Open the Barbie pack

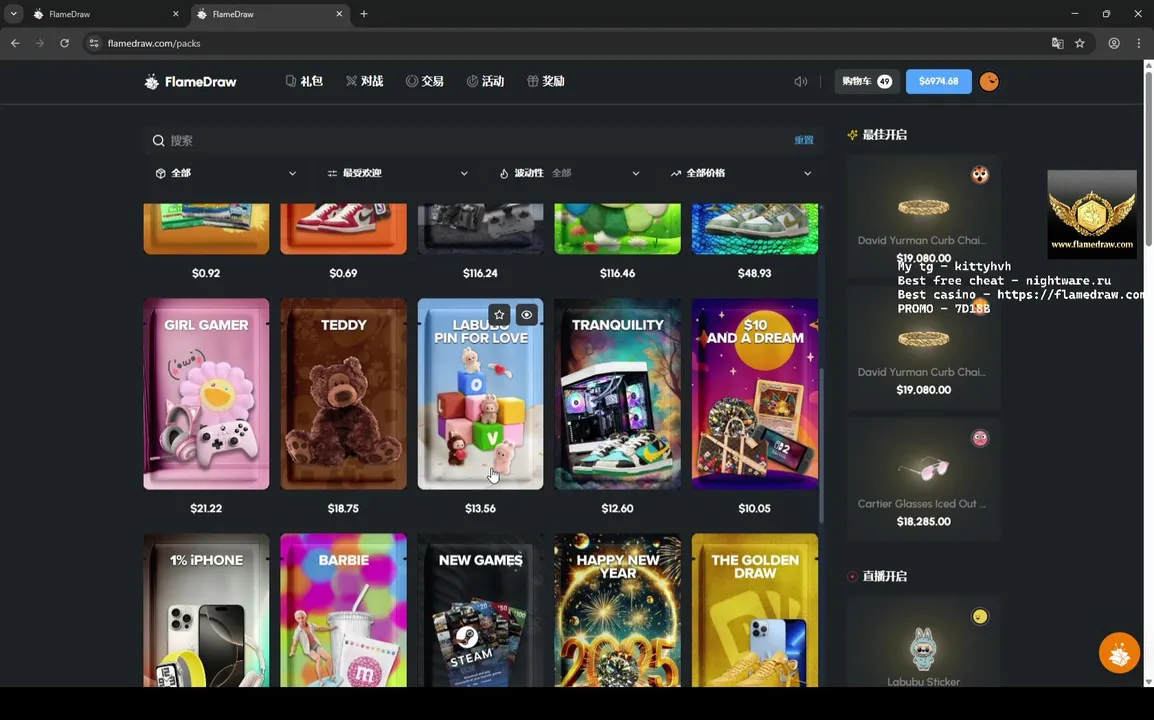(343, 610)
